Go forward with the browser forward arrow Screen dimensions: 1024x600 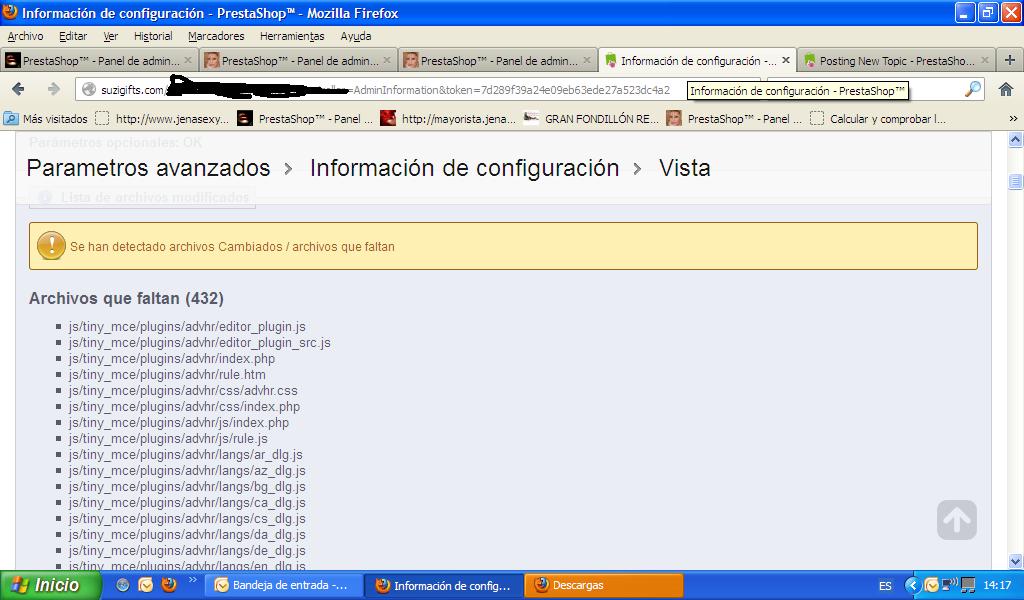point(54,89)
